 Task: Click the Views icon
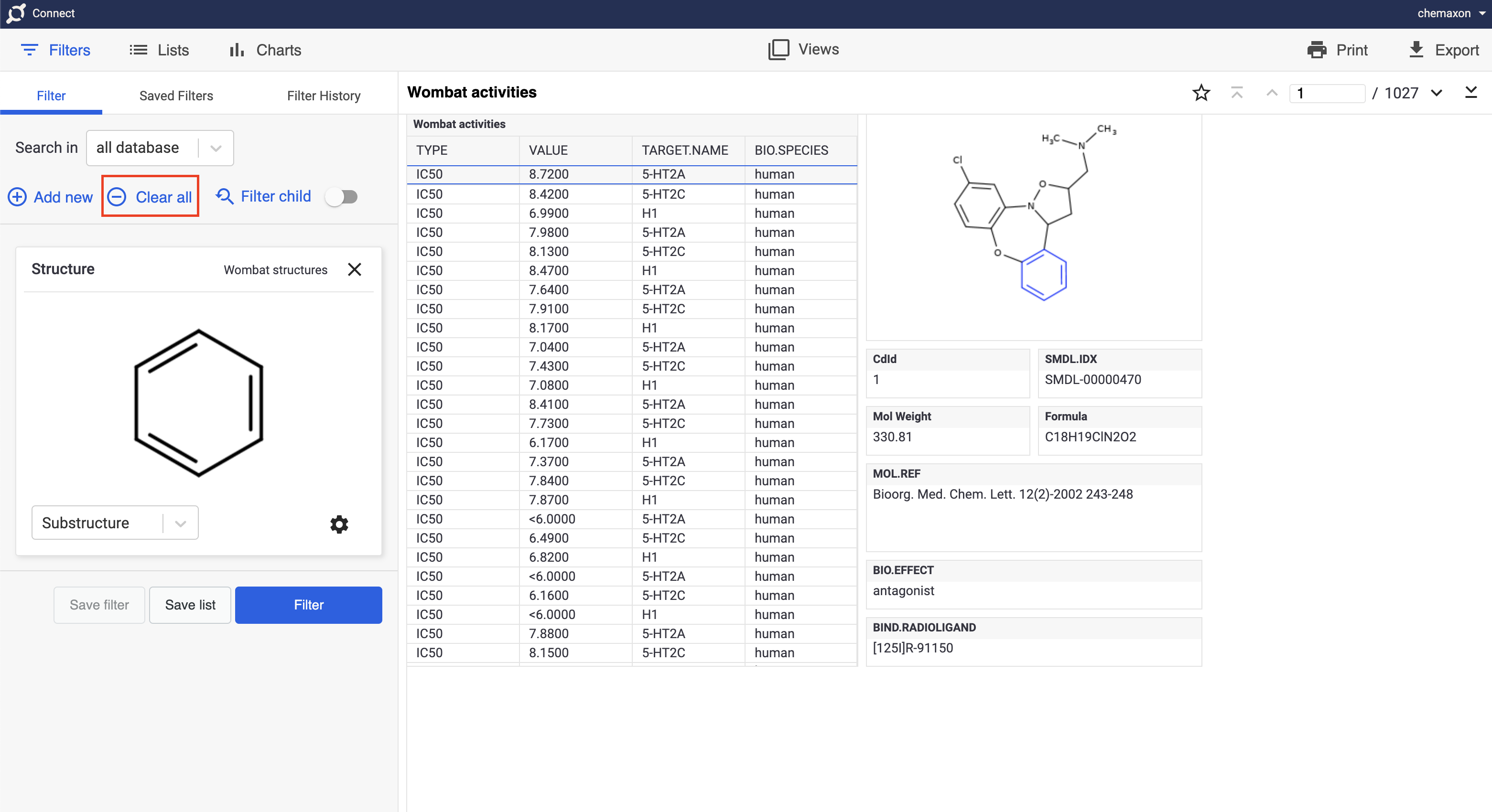tap(778, 49)
